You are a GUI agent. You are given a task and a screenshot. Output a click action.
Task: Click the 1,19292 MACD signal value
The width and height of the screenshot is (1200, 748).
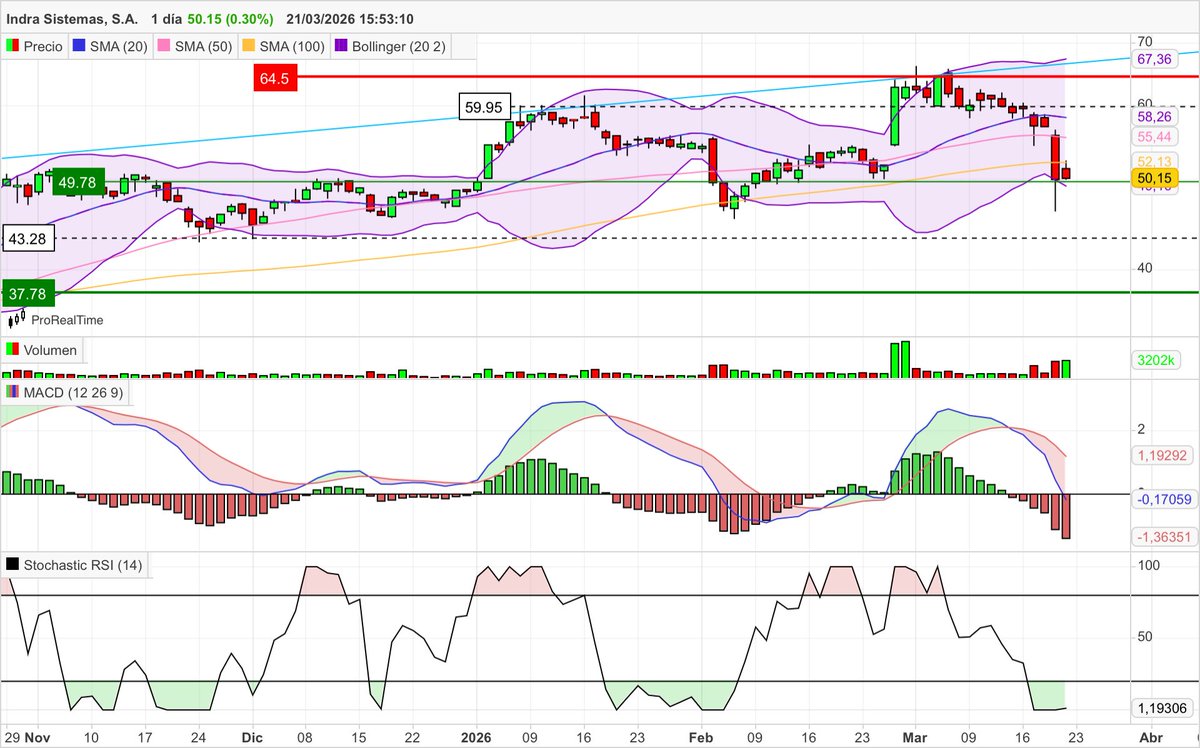click(1164, 454)
